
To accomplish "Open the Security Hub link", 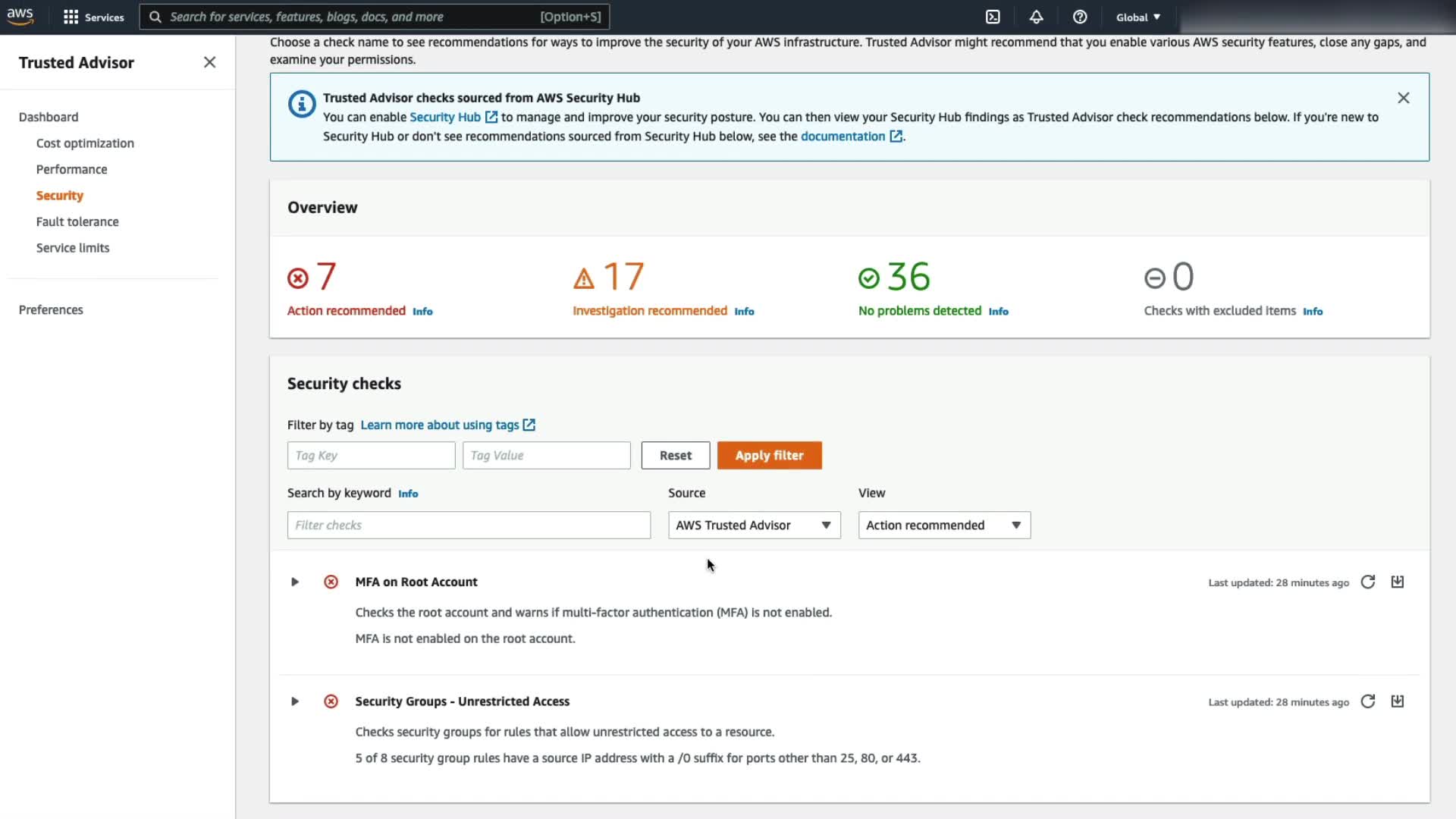I will [x=445, y=117].
